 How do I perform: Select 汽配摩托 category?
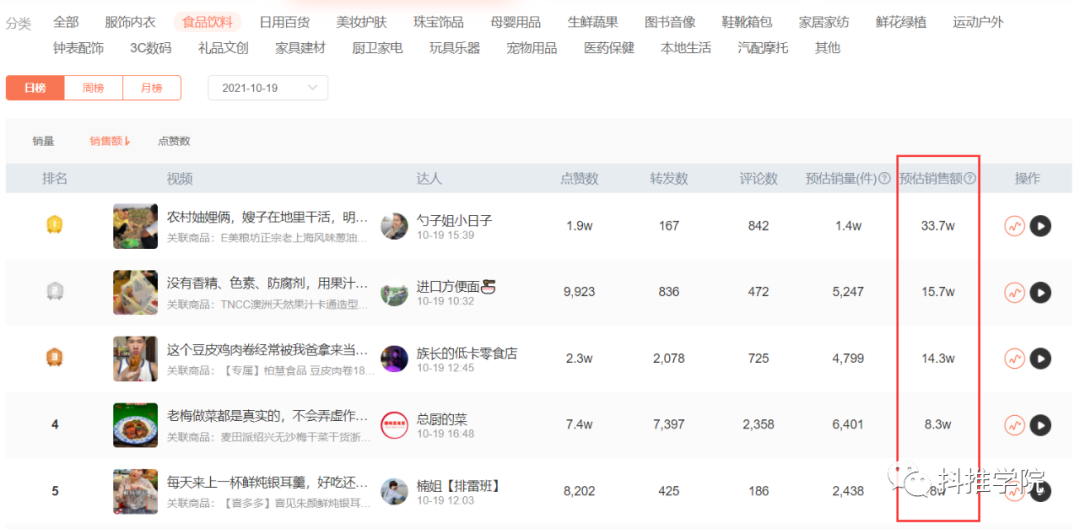click(x=763, y=48)
